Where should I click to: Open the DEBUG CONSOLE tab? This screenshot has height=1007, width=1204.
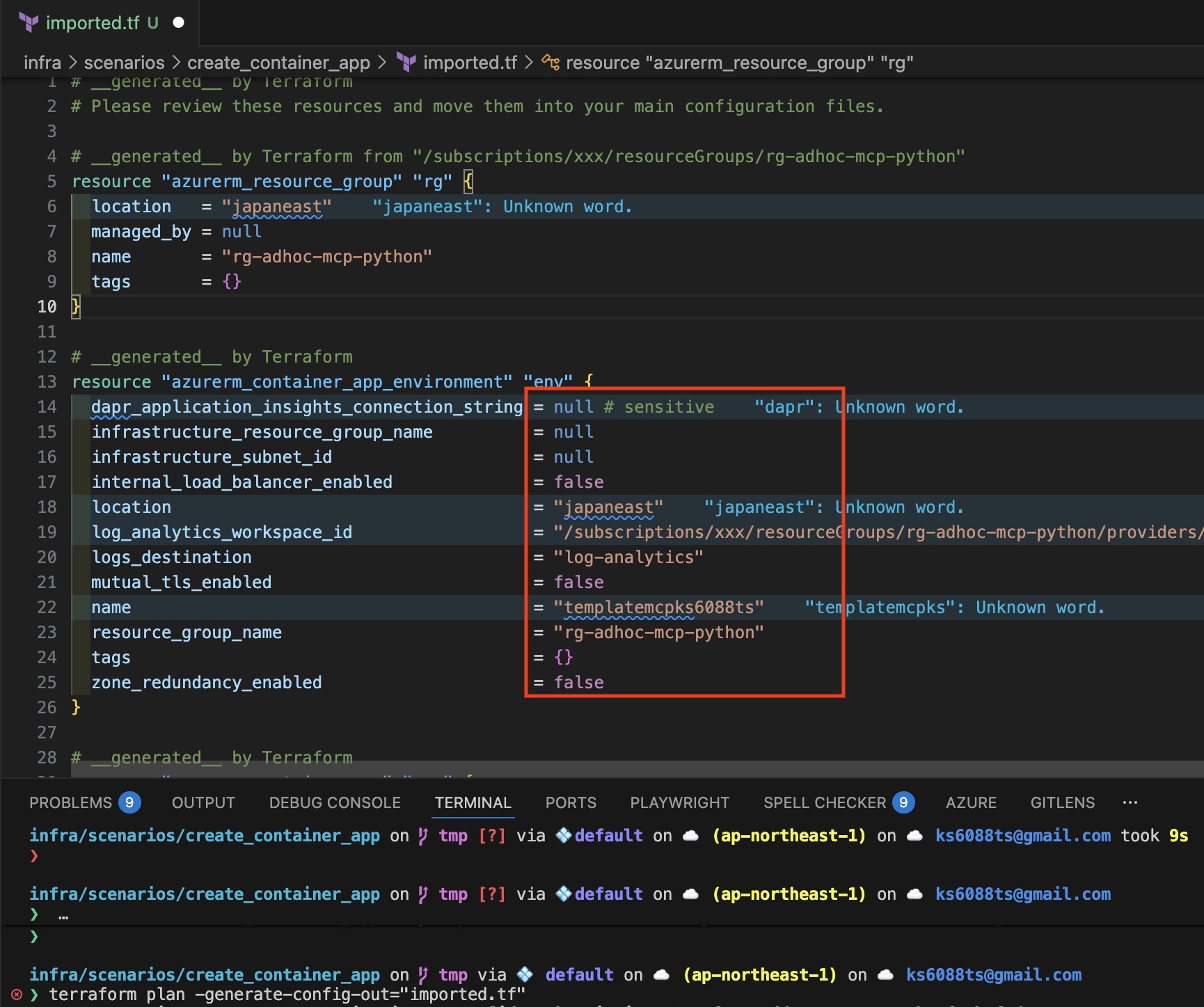[x=335, y=802]
